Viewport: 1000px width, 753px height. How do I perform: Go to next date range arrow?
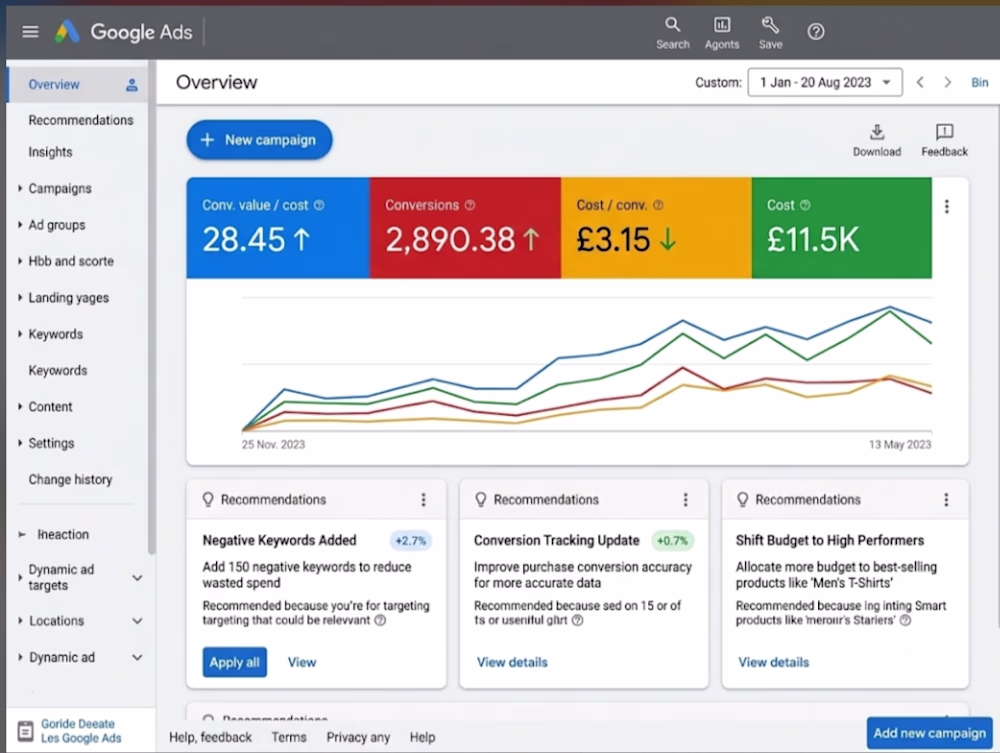948,82
